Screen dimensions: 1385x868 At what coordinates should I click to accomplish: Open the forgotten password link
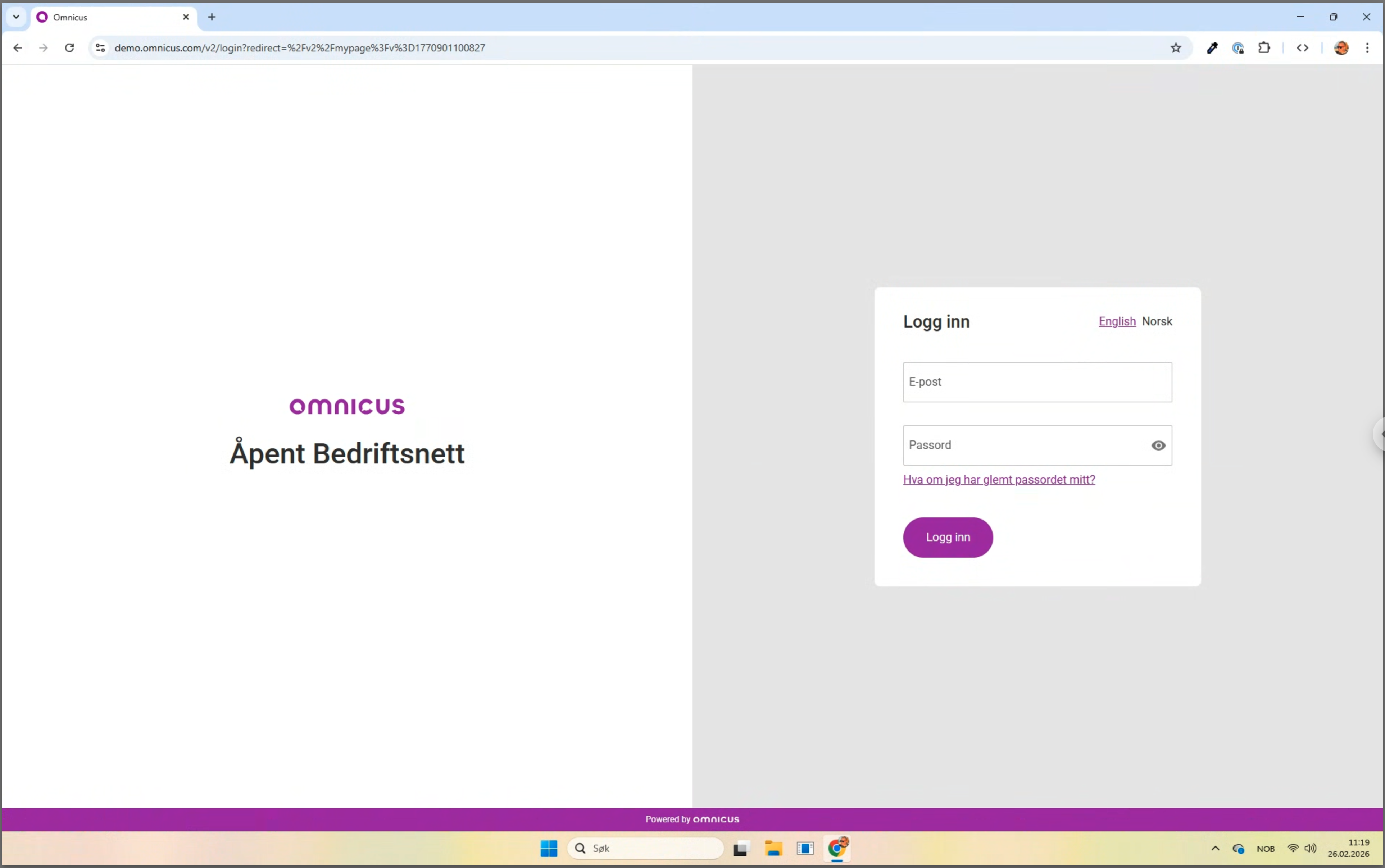[x=999, y=479]
